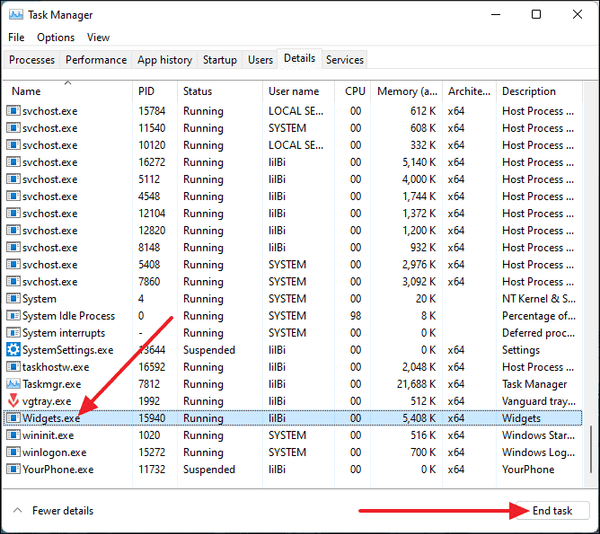The height and width of the screenshot is (534, 600).
Task: Select the Taskmgr.exe row name
Action: click(x=52, y=384)
